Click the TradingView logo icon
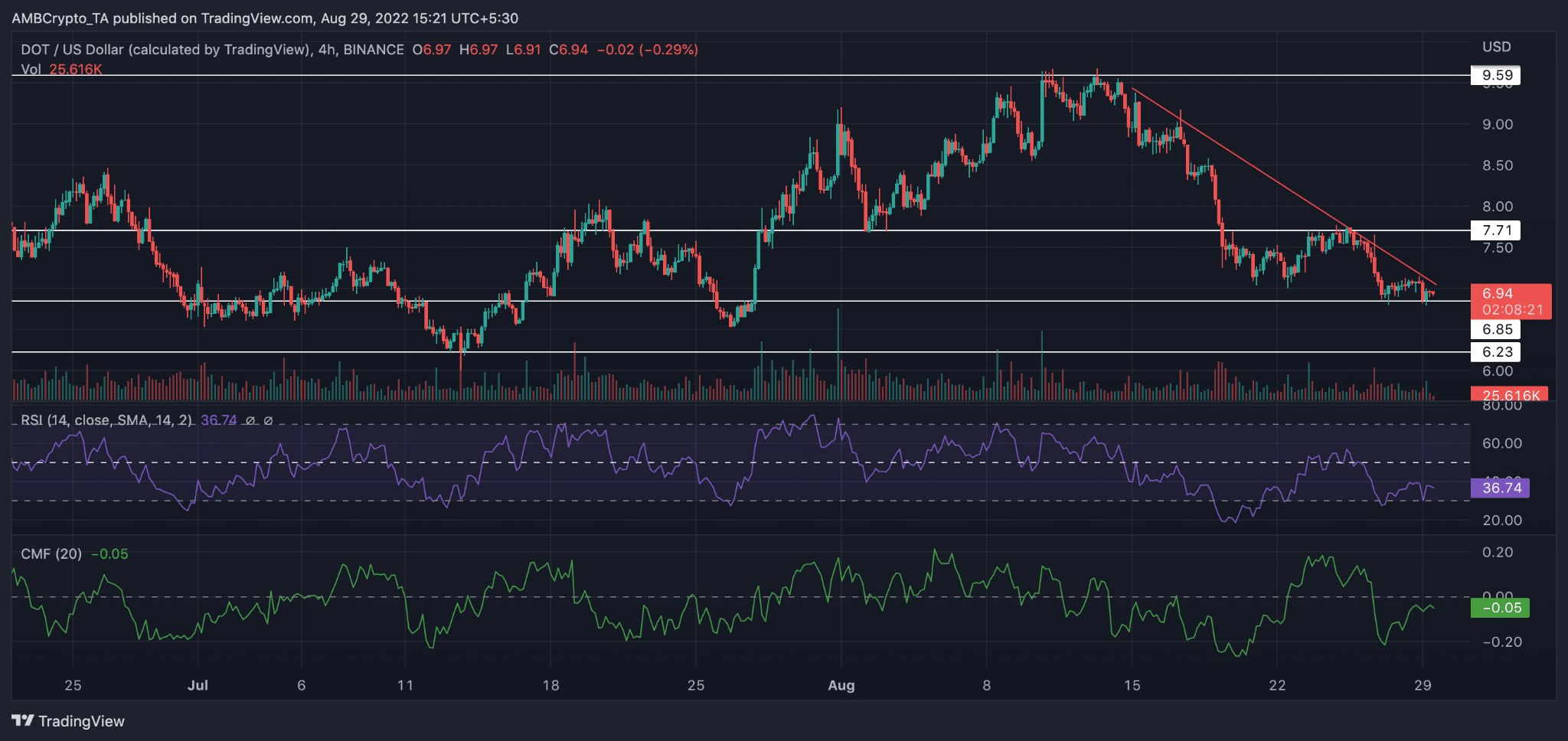Viewport: 1568px width, 741px height. 23,721
